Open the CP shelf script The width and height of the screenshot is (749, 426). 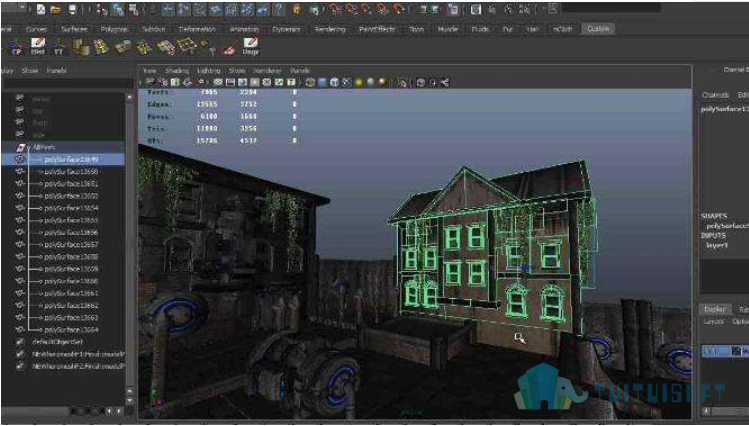point(16,47)
